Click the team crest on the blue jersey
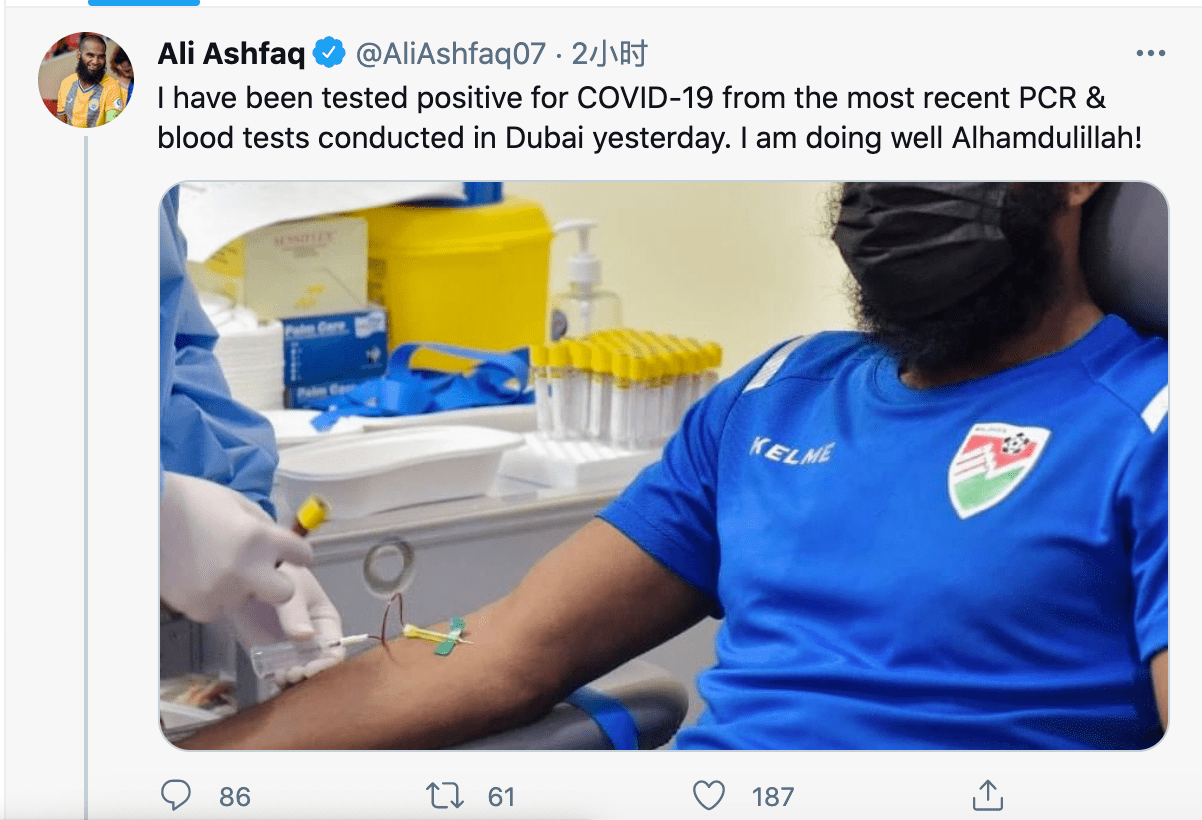The width and height of the screenshot is (1202, 820). coord(997,468)
